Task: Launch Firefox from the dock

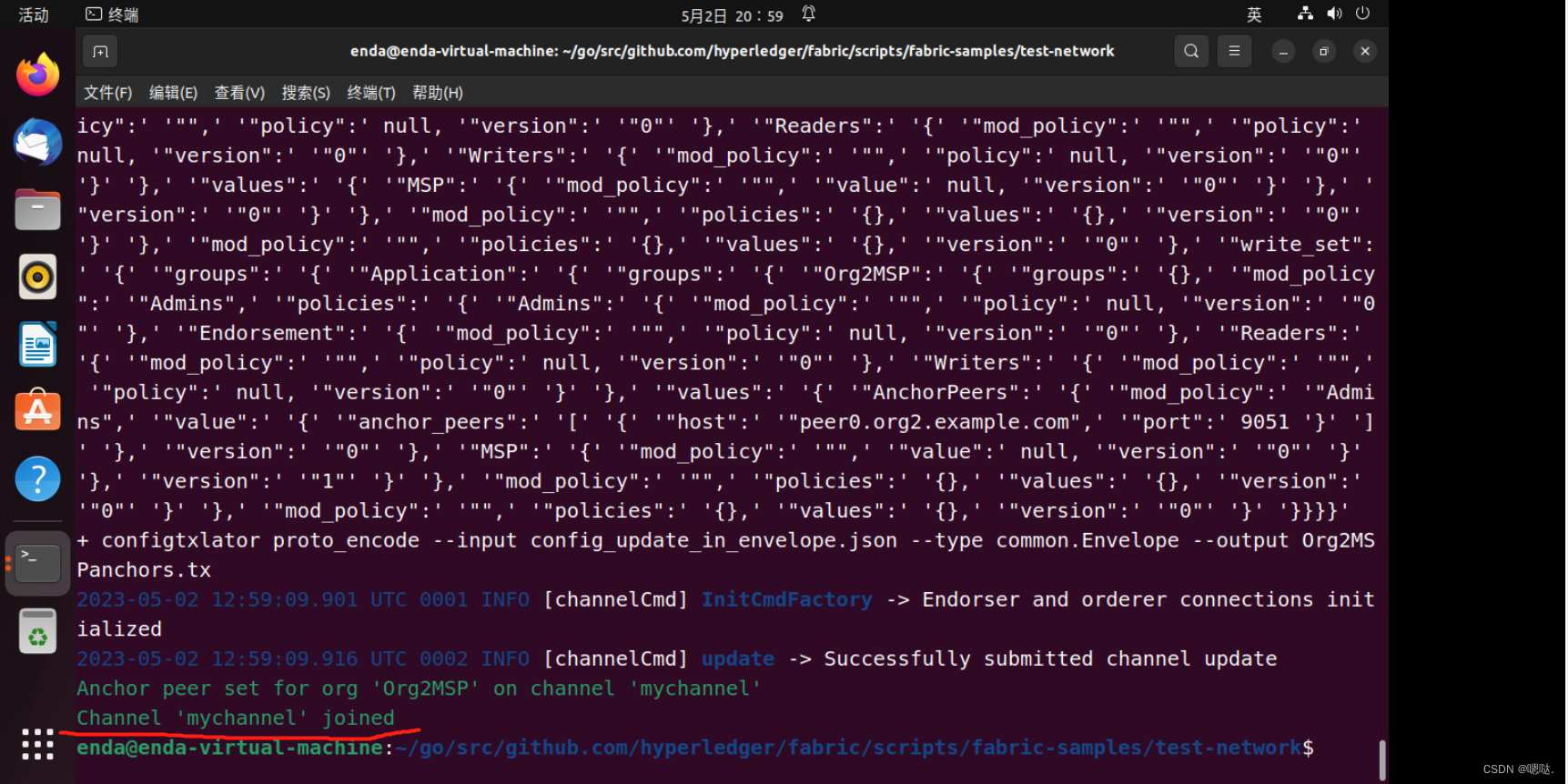Action: [x=37, y=75]
